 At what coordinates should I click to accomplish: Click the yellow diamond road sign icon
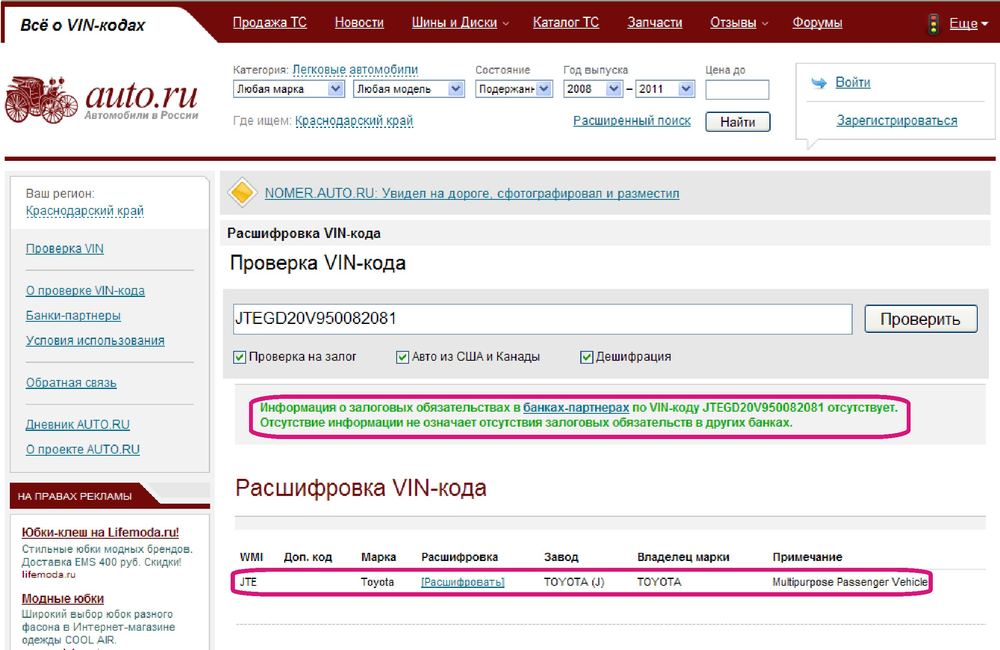click(242, 193)
